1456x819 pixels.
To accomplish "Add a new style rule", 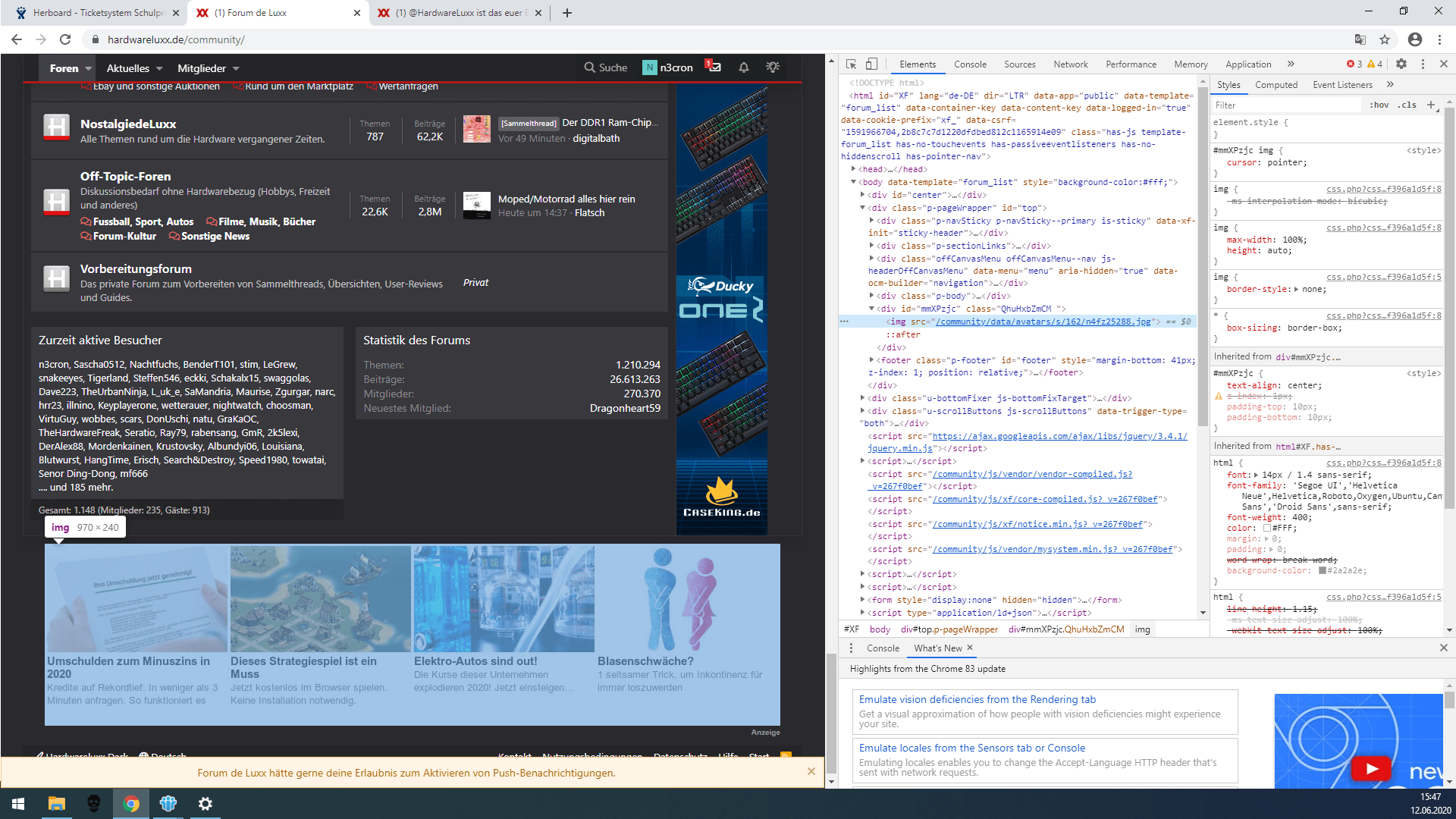I will (1430, 105).
